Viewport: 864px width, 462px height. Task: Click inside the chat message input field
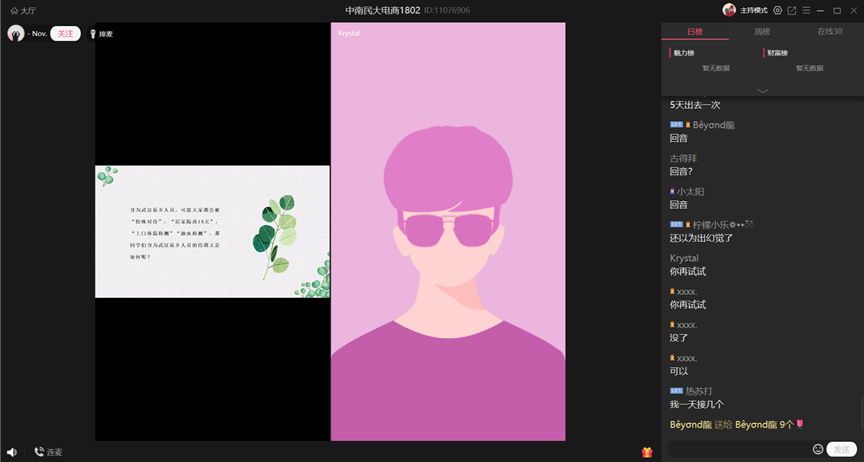[738, 449]
